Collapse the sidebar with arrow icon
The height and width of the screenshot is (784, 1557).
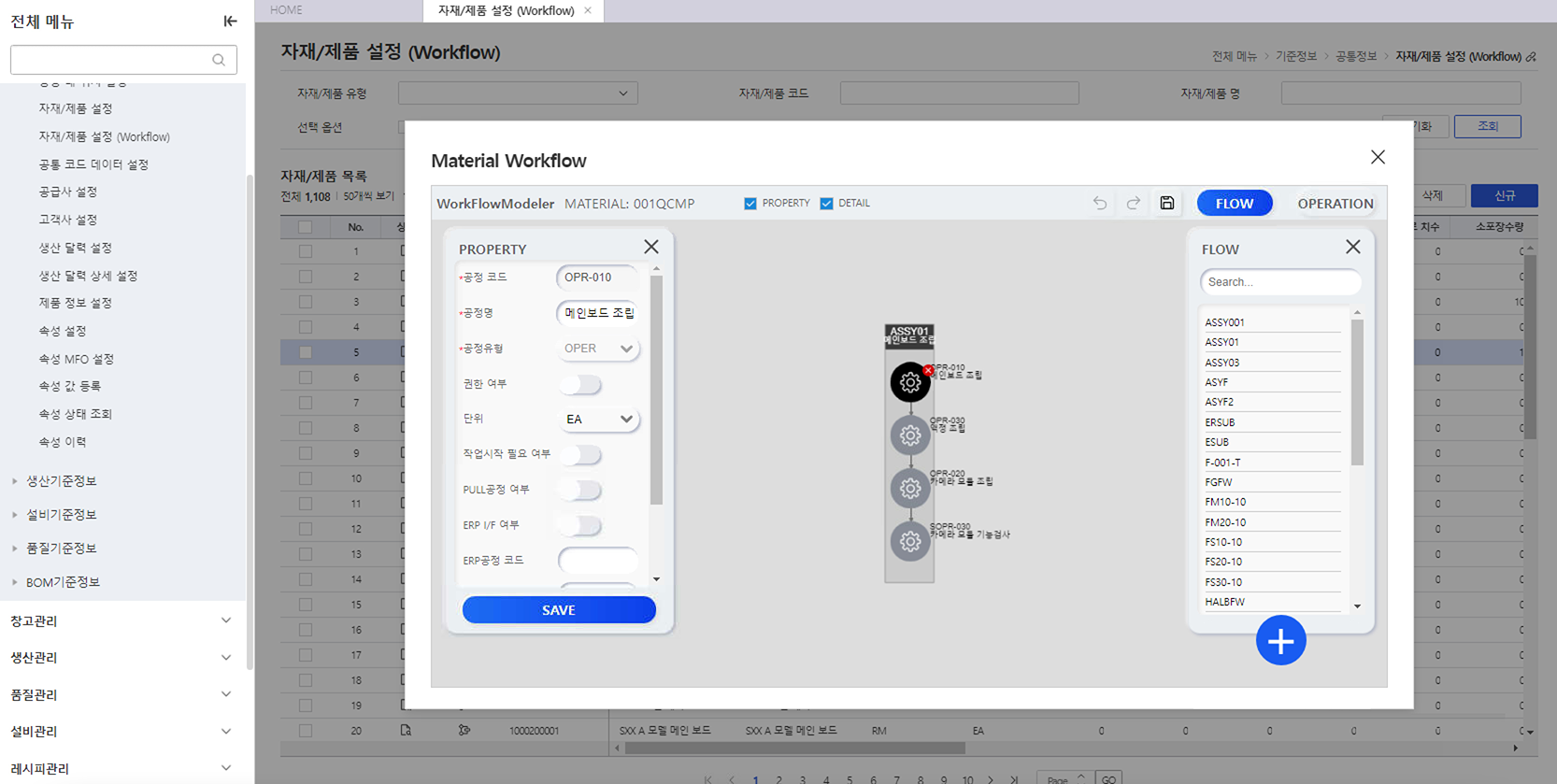[230, 21]
